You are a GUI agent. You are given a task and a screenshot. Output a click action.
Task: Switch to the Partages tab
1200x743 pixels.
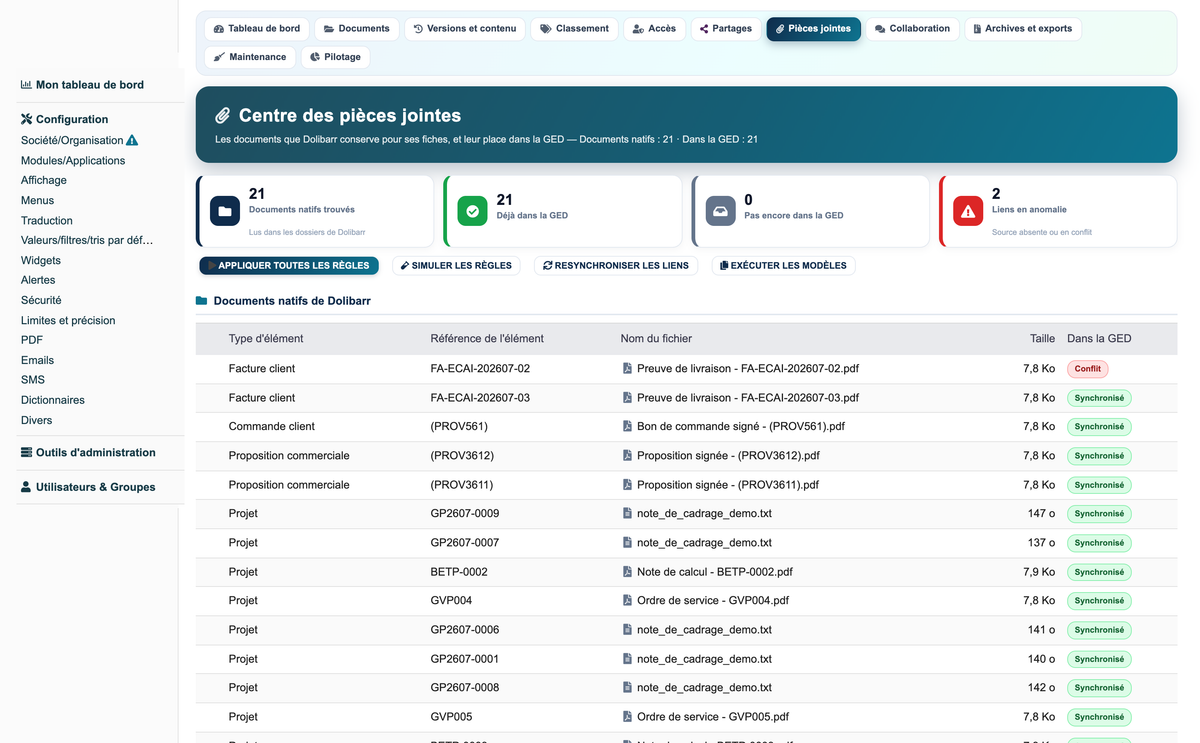[x=726, y=29]
